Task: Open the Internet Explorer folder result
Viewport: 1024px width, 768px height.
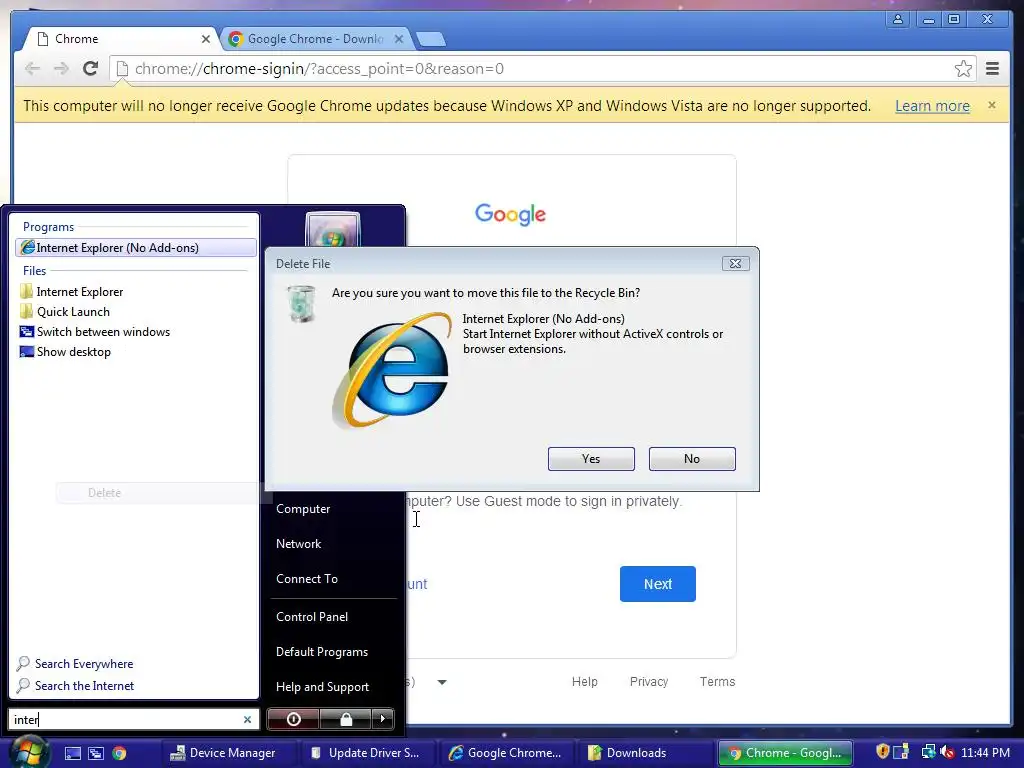Action: (80, 291)
